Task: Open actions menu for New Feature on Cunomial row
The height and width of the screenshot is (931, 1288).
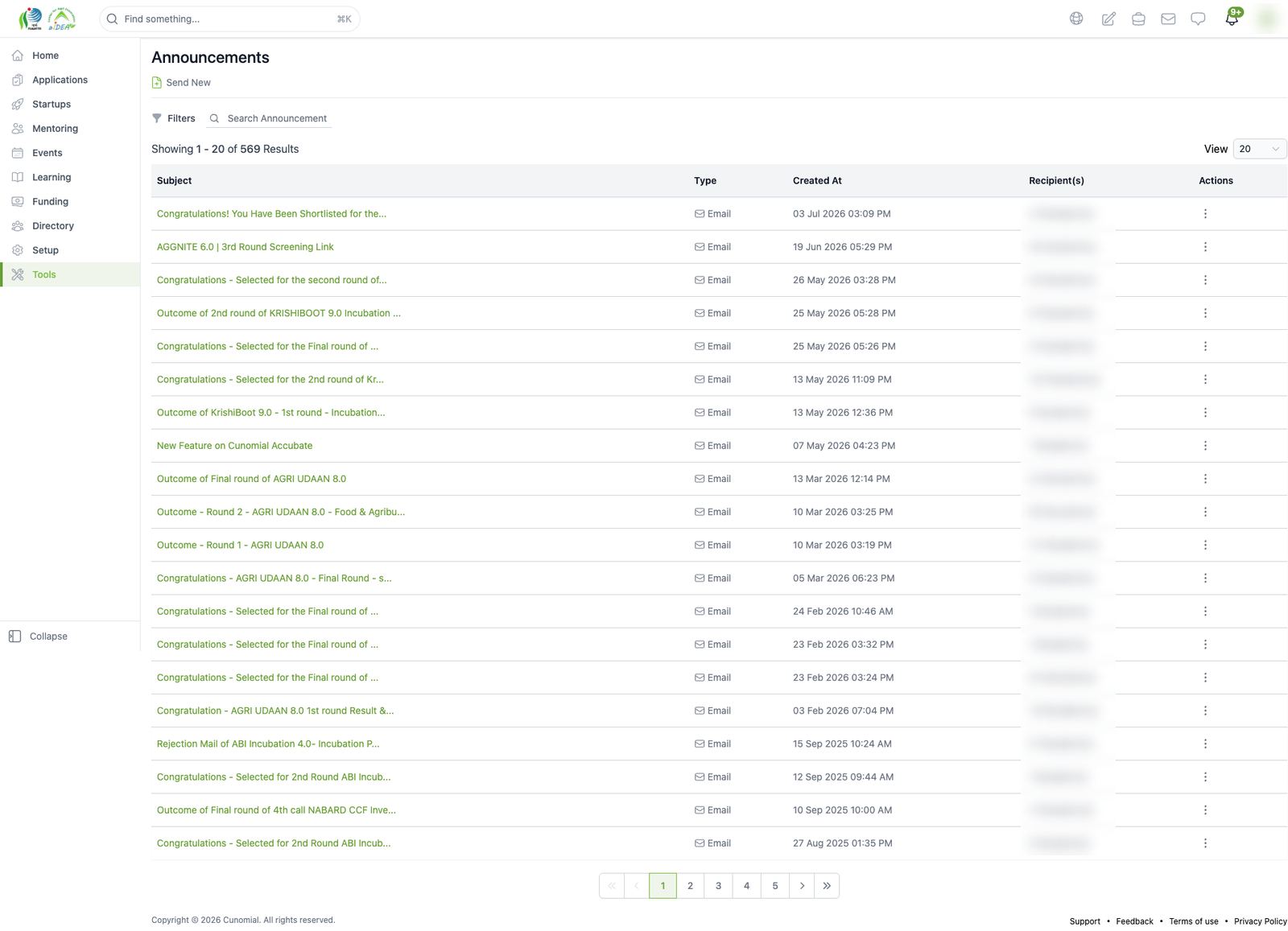Action: (x=1205, y=446)
